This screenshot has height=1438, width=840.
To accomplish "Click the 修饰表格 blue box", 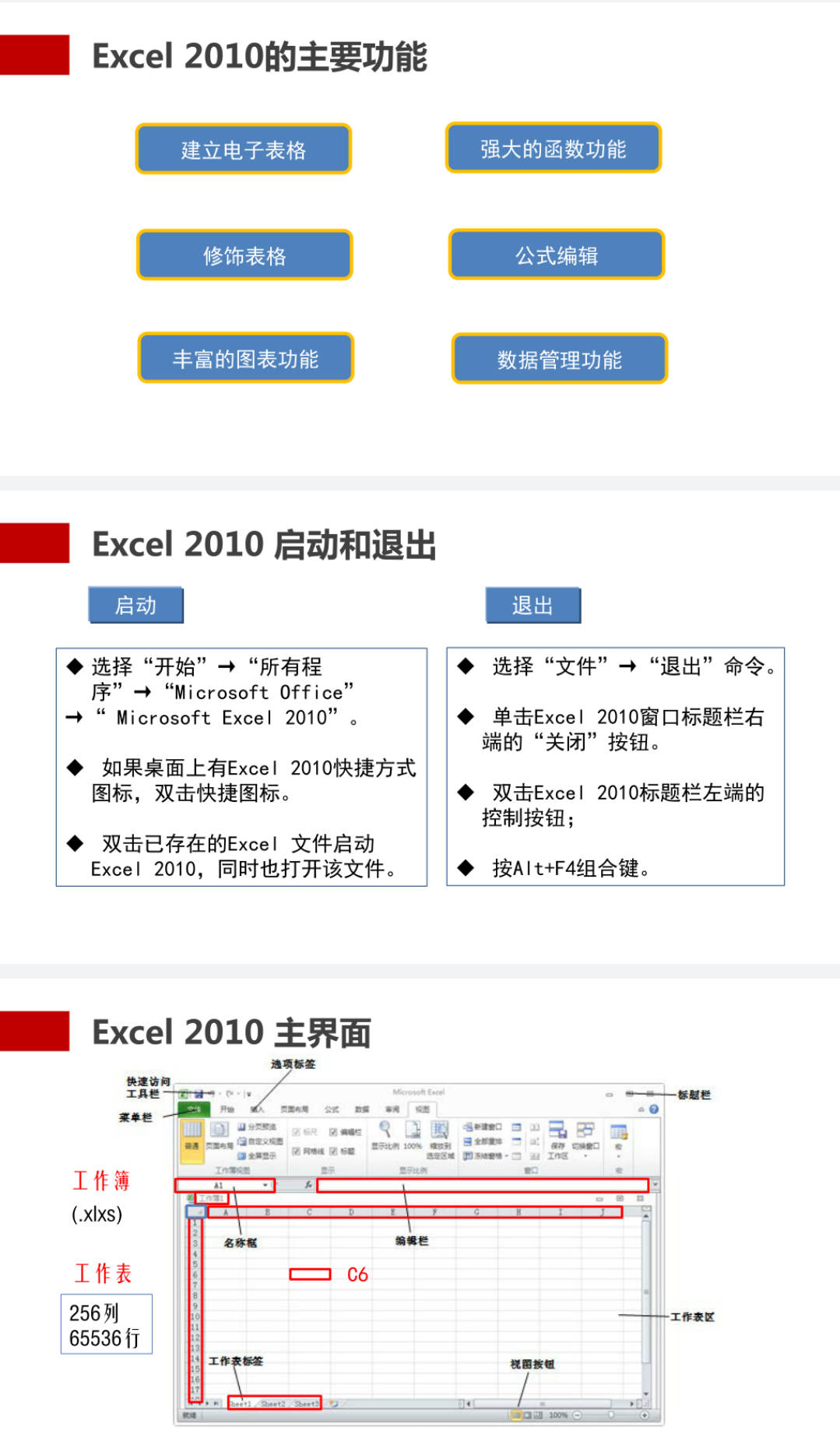I will pos(244,255).
